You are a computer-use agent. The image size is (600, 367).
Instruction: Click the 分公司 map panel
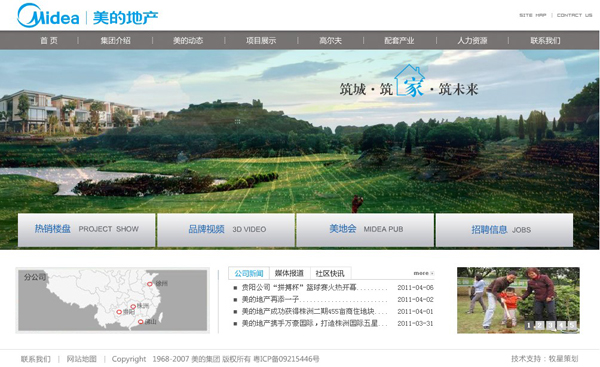[x=112, y=300]
